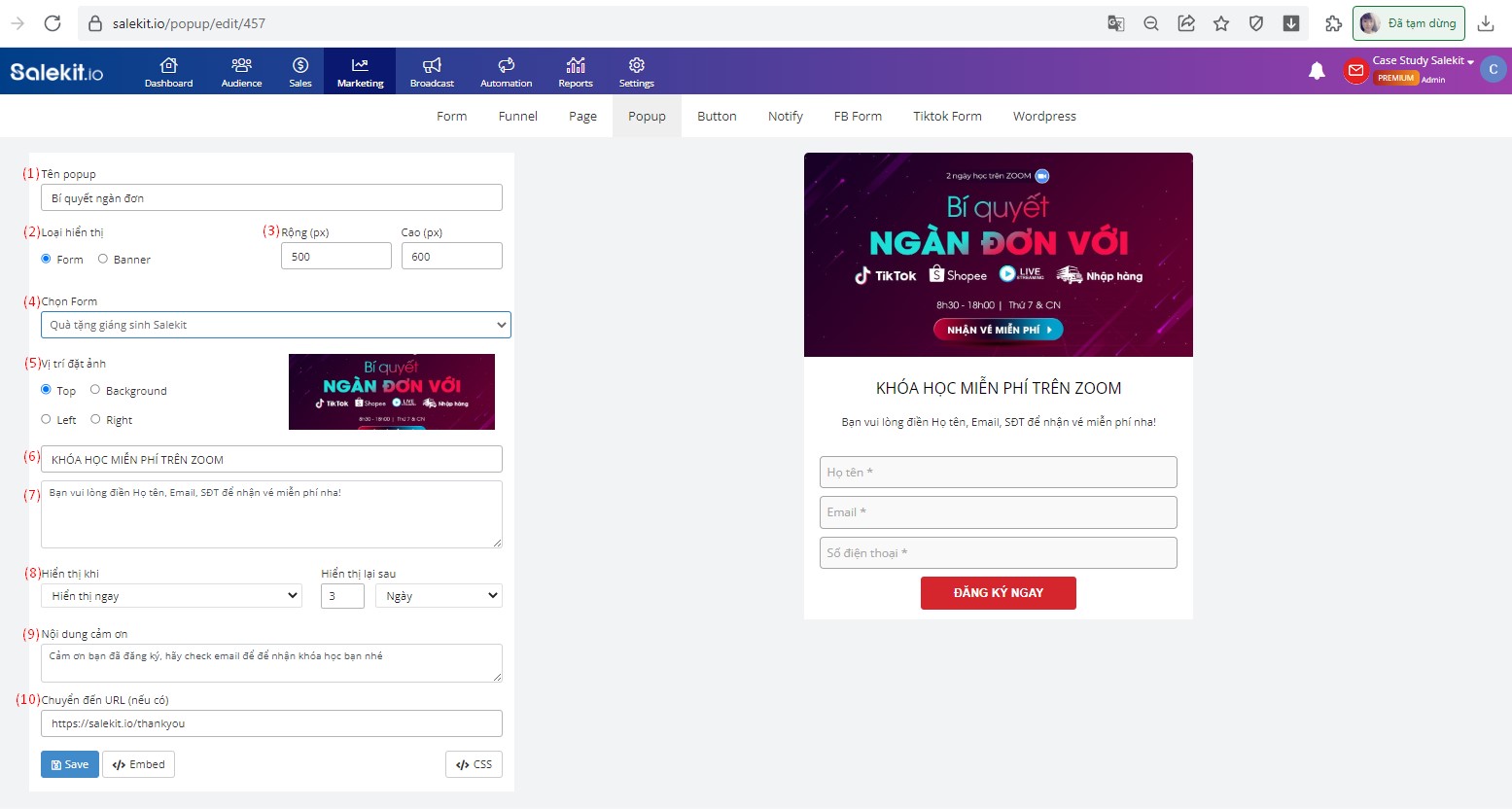Click the site lock icon in address bar

coord(95,23)
